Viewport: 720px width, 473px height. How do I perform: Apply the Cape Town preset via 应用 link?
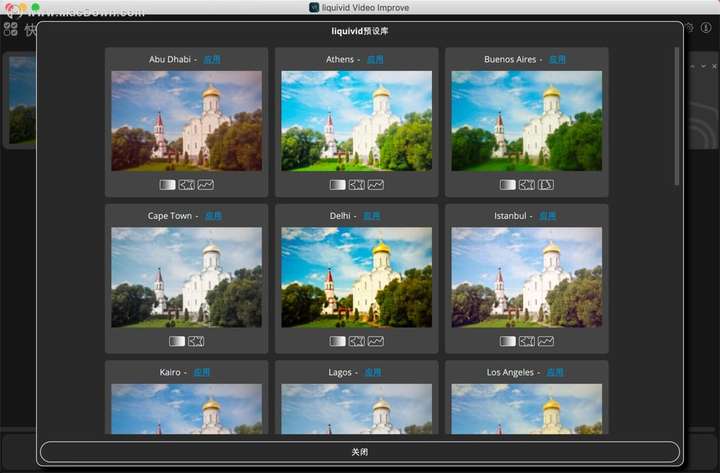tap(213, 216)
